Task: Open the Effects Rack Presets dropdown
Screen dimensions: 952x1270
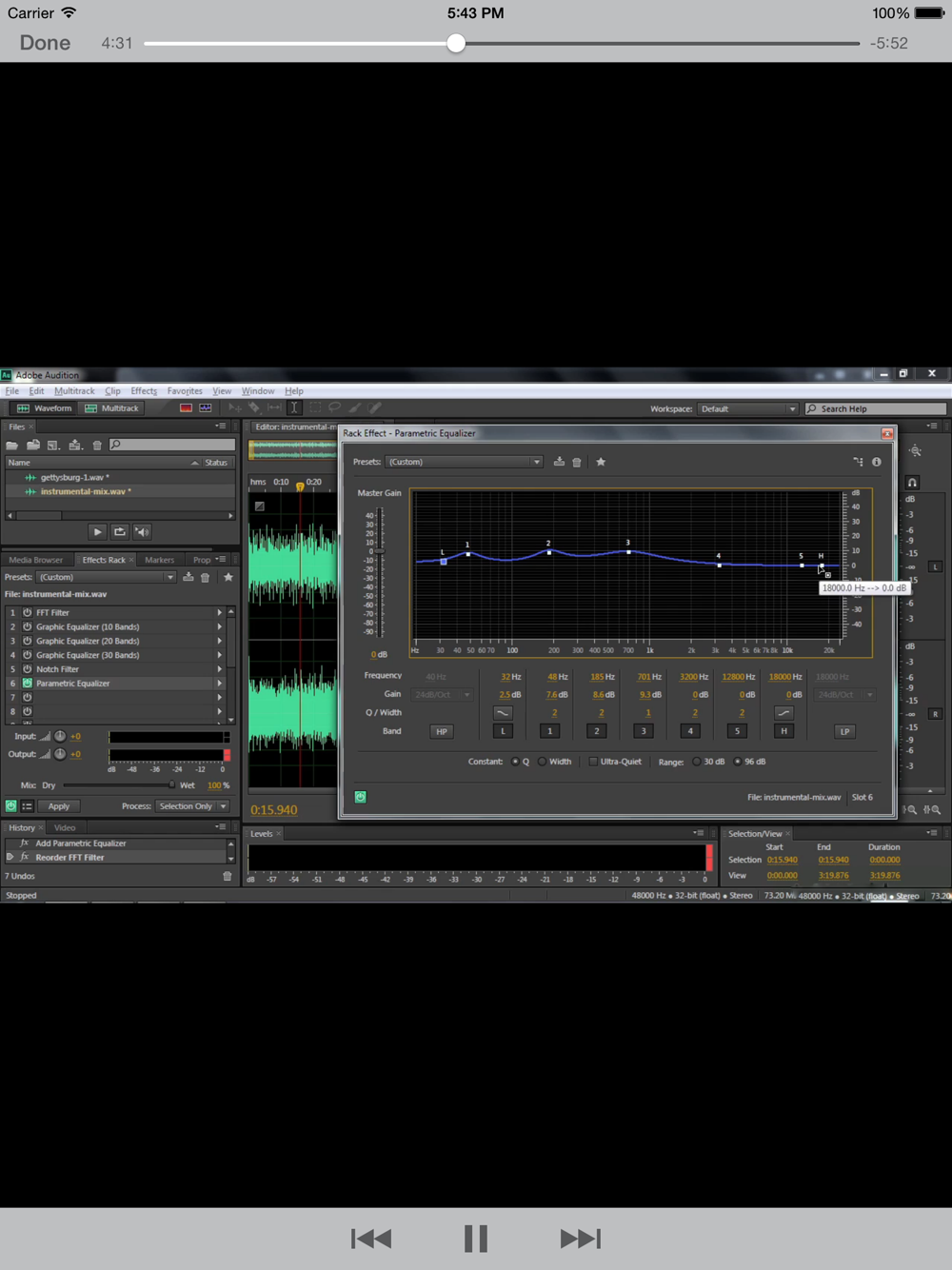Action: (x=106, y=577)
